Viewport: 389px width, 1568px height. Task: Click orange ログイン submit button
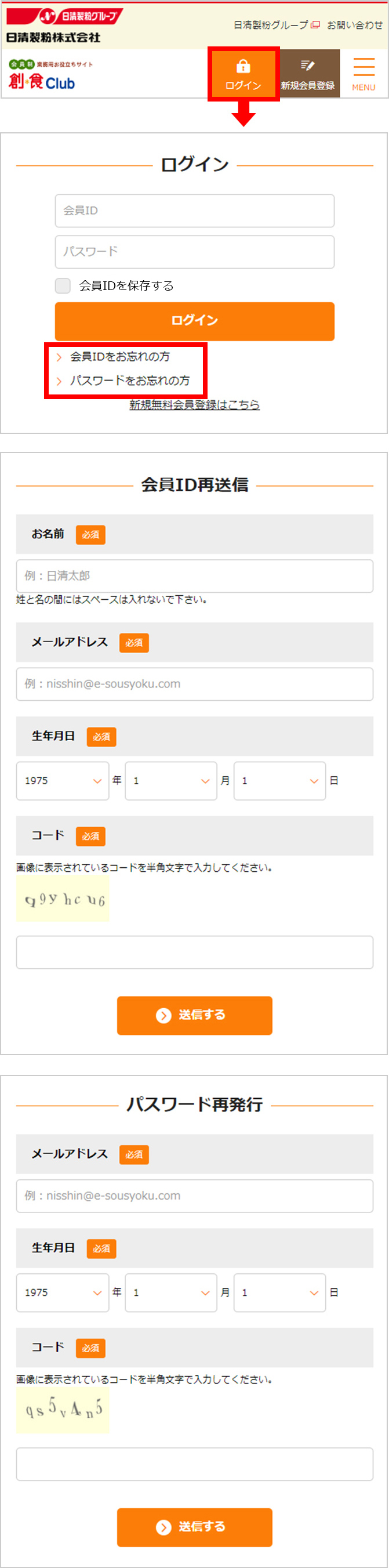click(195, 321)
